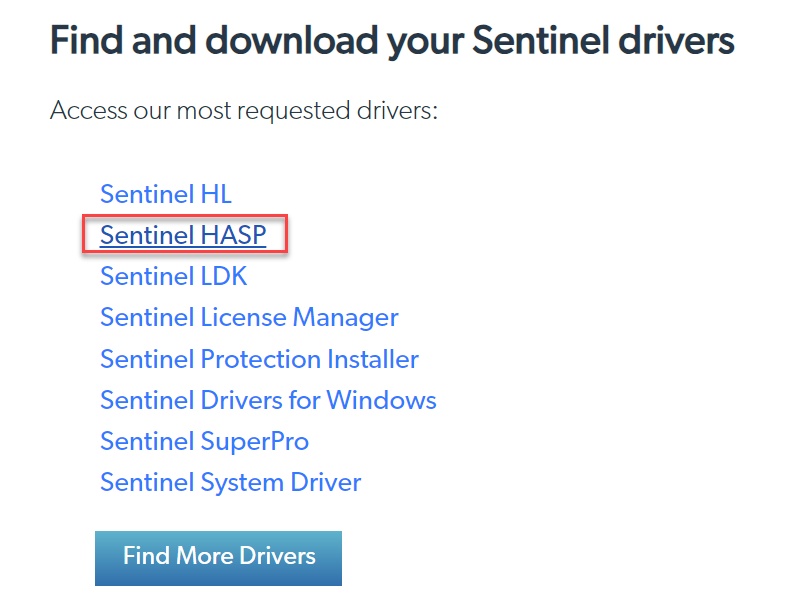Screen dimensions: 790x597
Task: Choose the Sentinel SuperPro link
Action: coord(204,441)
